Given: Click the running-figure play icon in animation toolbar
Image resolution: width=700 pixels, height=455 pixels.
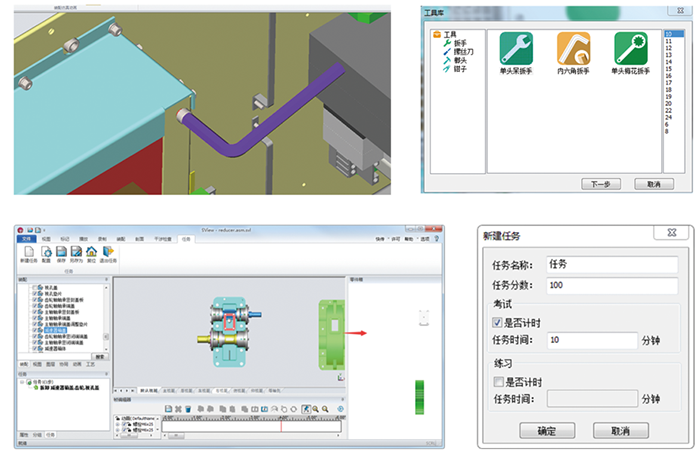Looking at the screenshot, I should click(306, 409).
